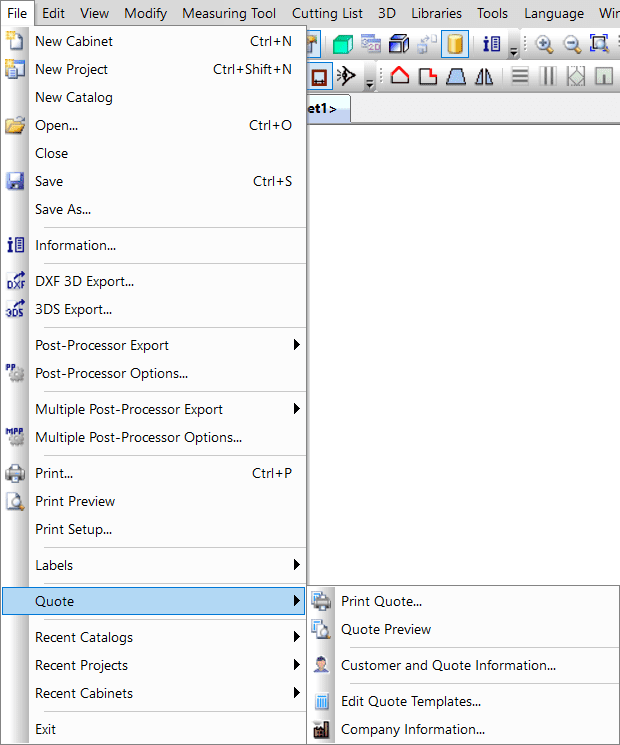Switch to the cabinet document tab
This screenshot has width=620, height=745.
tap(328, 109)
